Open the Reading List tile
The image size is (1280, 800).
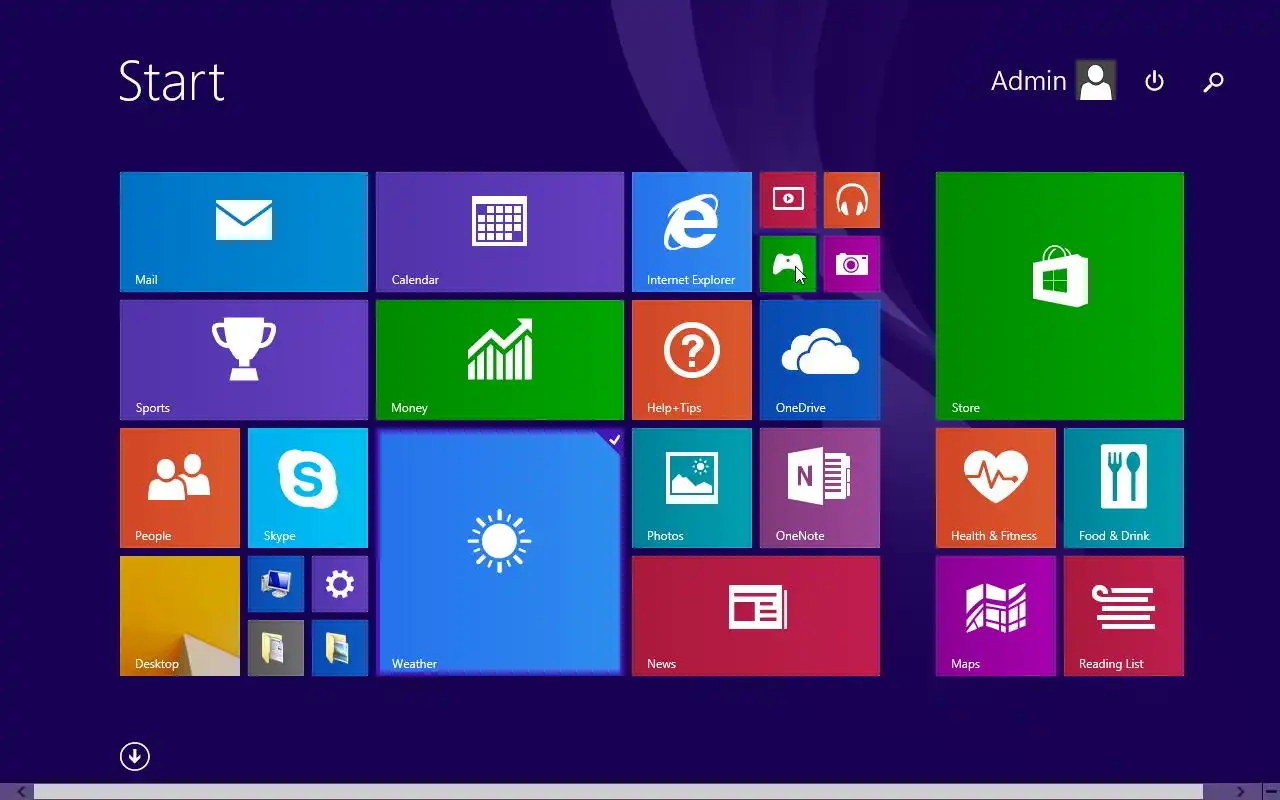click(1124, 616)
